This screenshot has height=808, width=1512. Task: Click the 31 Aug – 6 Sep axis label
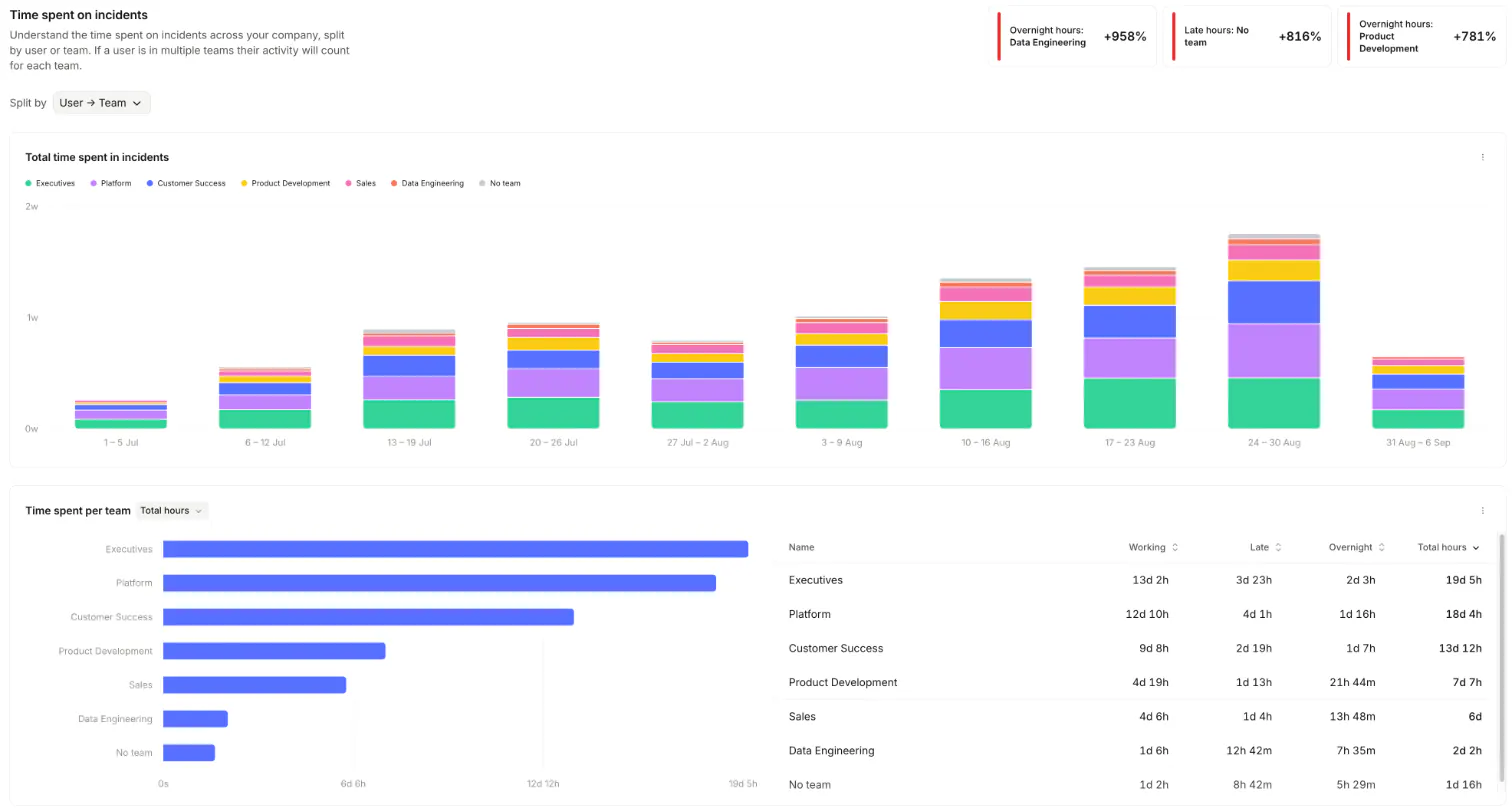pos(1418,442)
